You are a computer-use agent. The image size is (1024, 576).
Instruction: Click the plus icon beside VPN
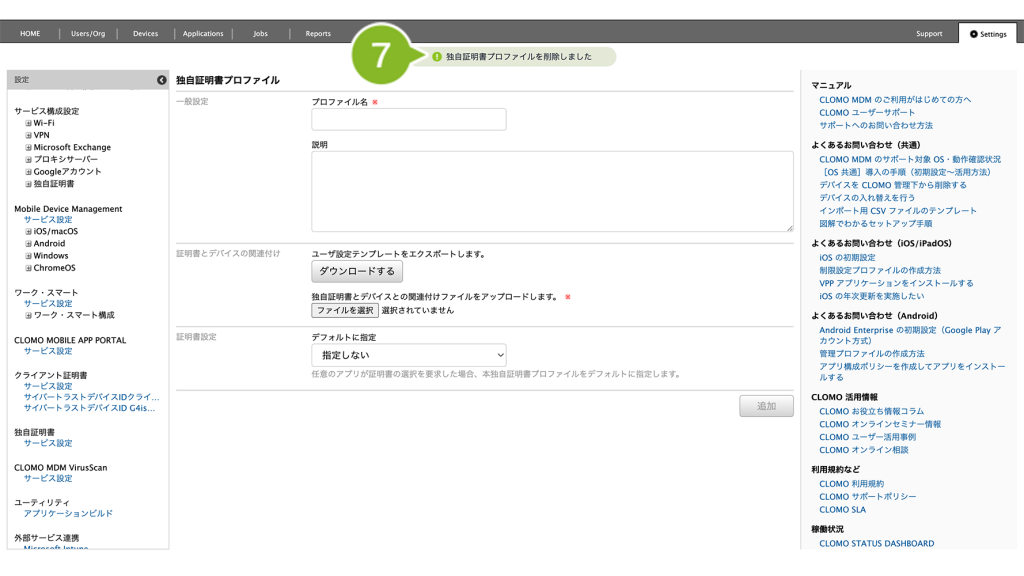point(29,135)
